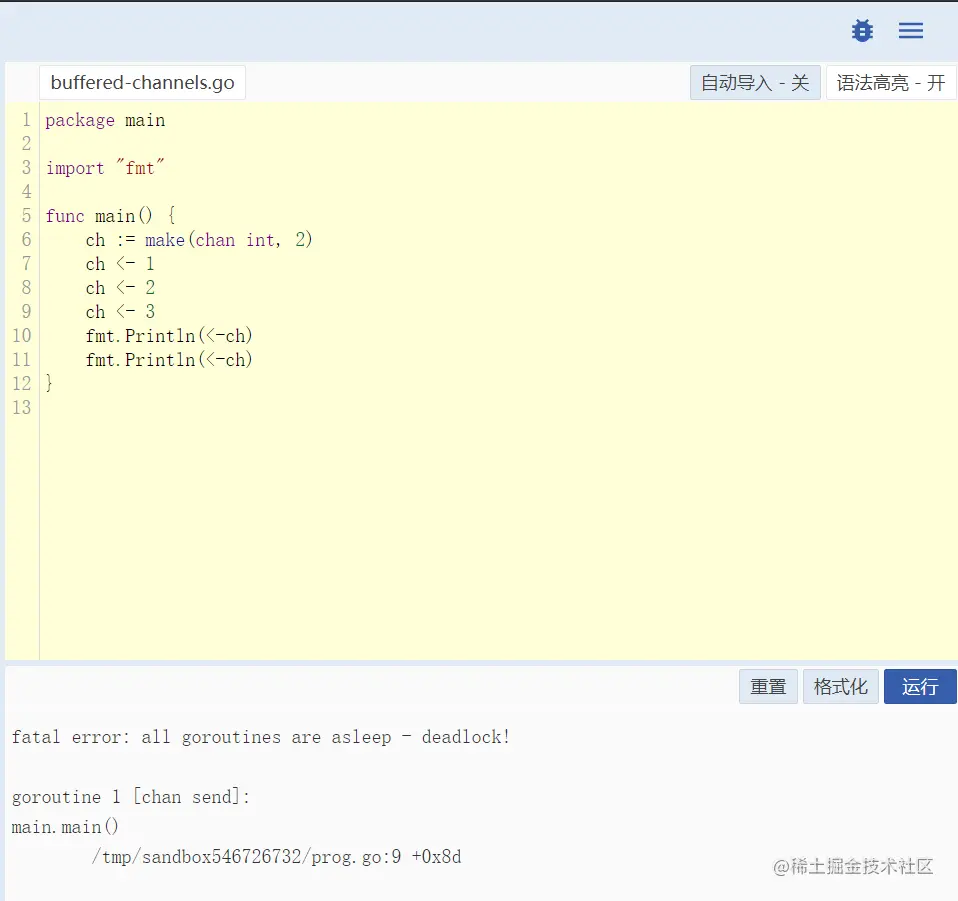This screenshot has height=901, width=958.
Task: Click the 'ch <- 2' line
Action: tap(120, 288)
